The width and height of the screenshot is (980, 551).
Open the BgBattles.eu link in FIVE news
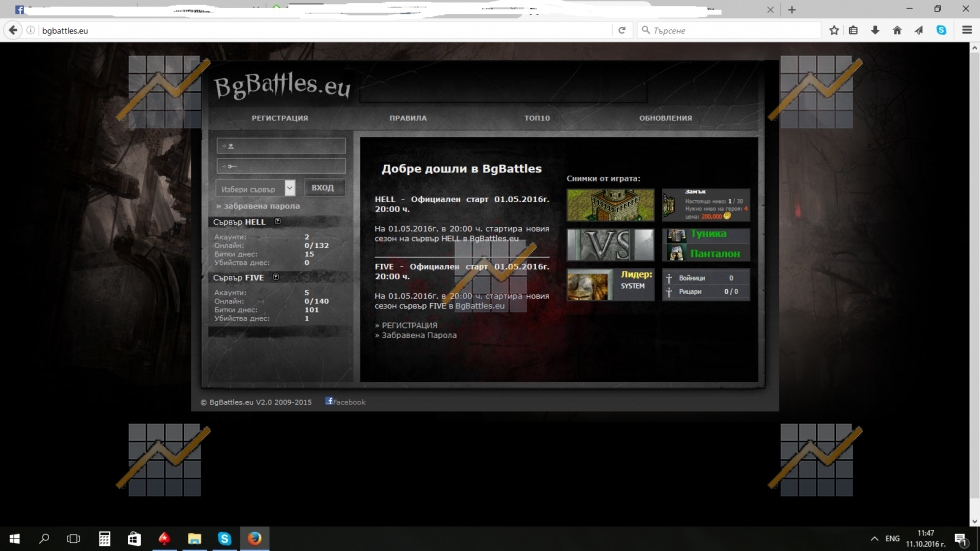479,305
